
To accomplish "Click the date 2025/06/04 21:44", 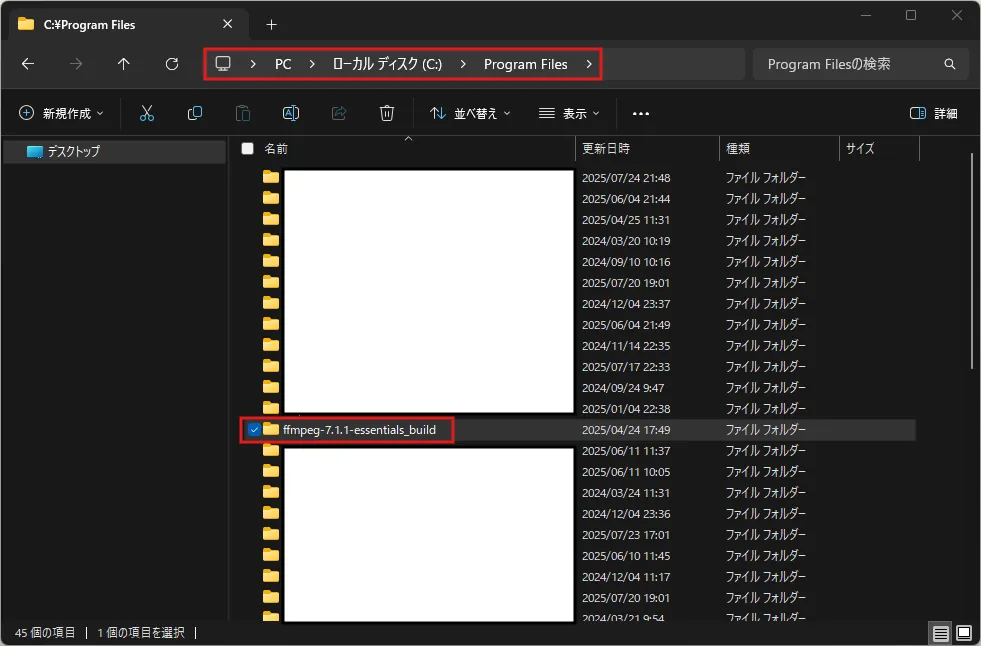I will 626,198.
